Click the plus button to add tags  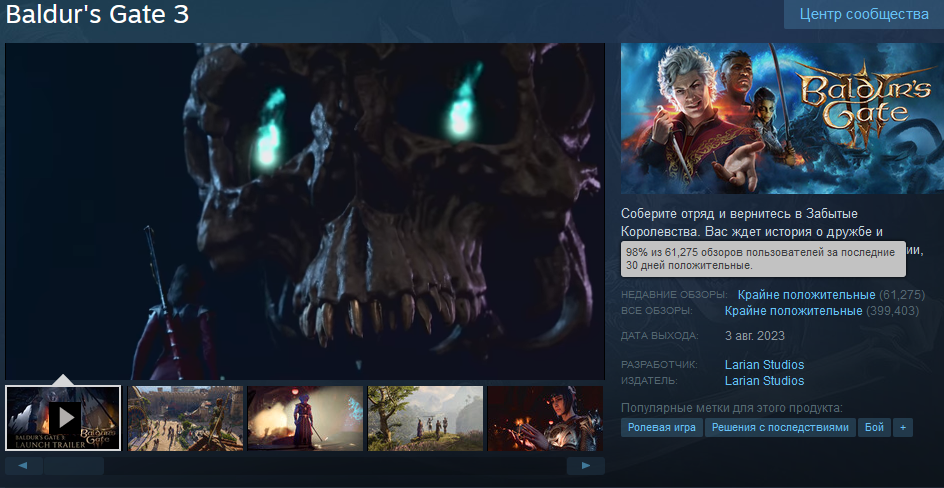tap(902, 427)
